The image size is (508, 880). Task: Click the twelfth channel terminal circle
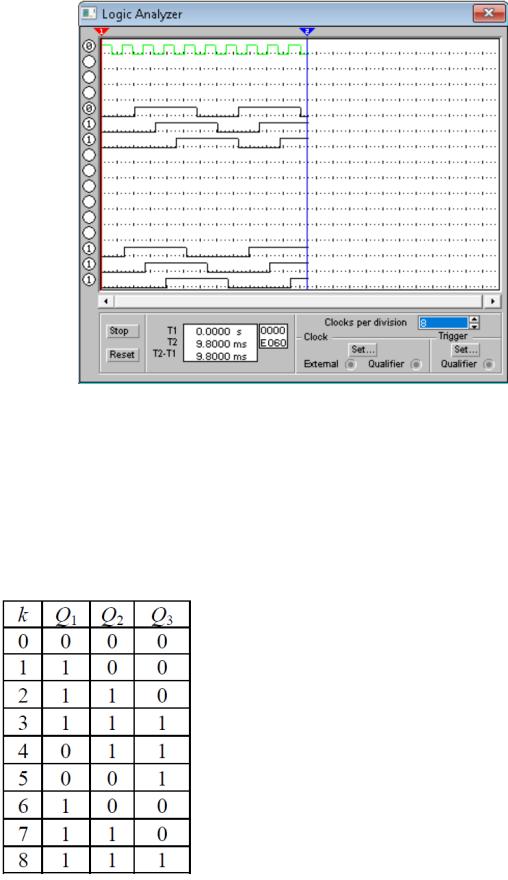[x=89, y=217]
